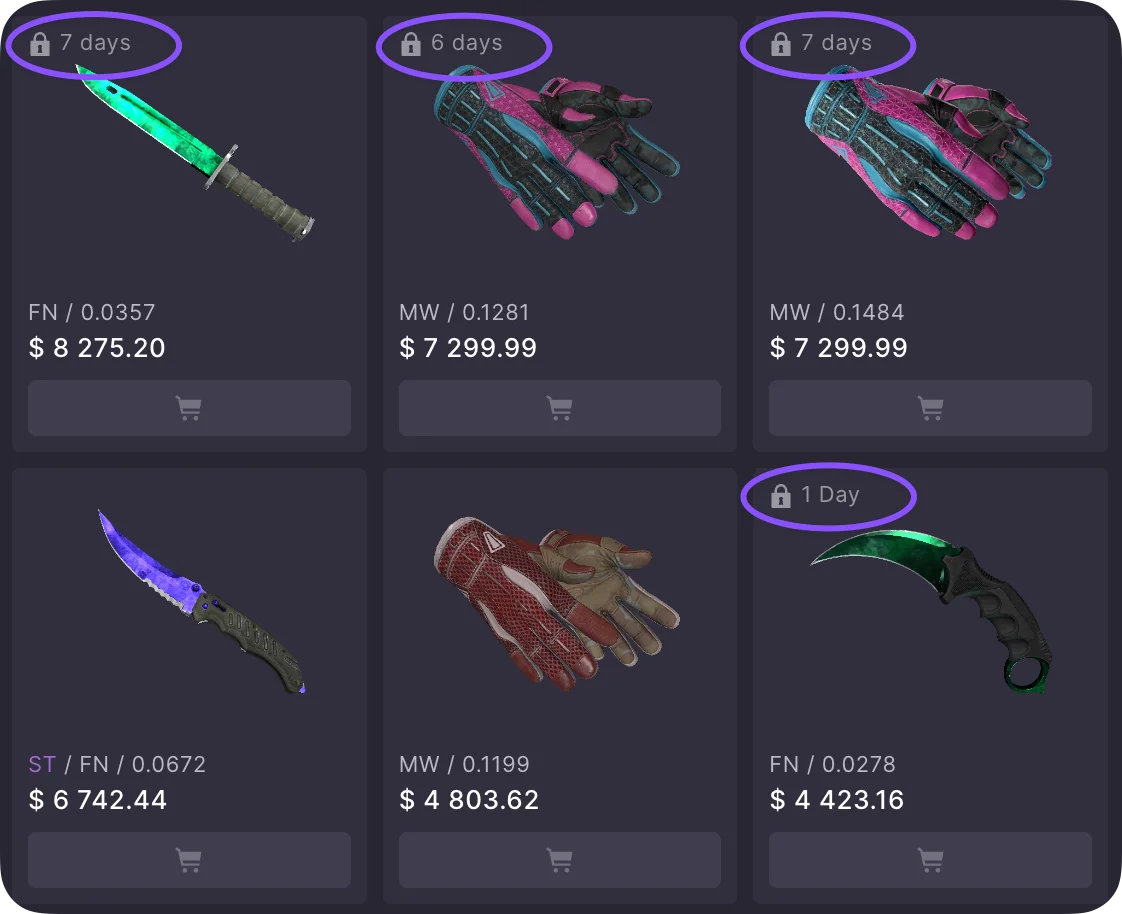Select the $ 8 275.20 price
The height and width of the screenshot is (914, 1122).
(x=97, y=348)
